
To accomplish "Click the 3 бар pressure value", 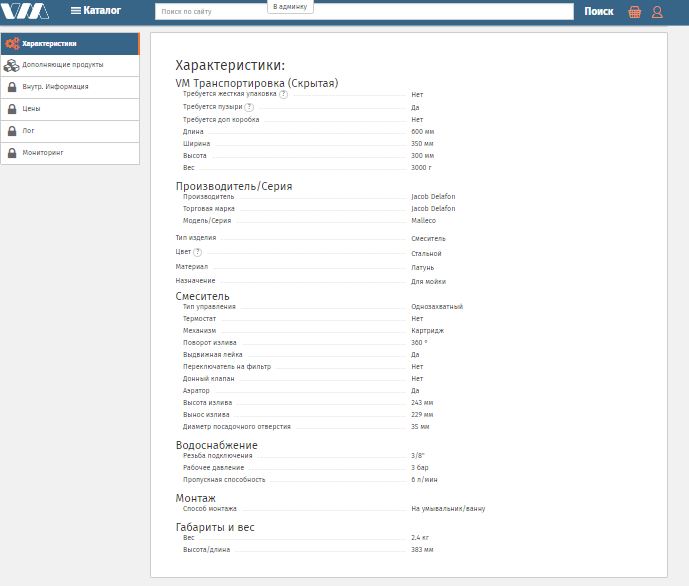I will [x=420, y=467].
